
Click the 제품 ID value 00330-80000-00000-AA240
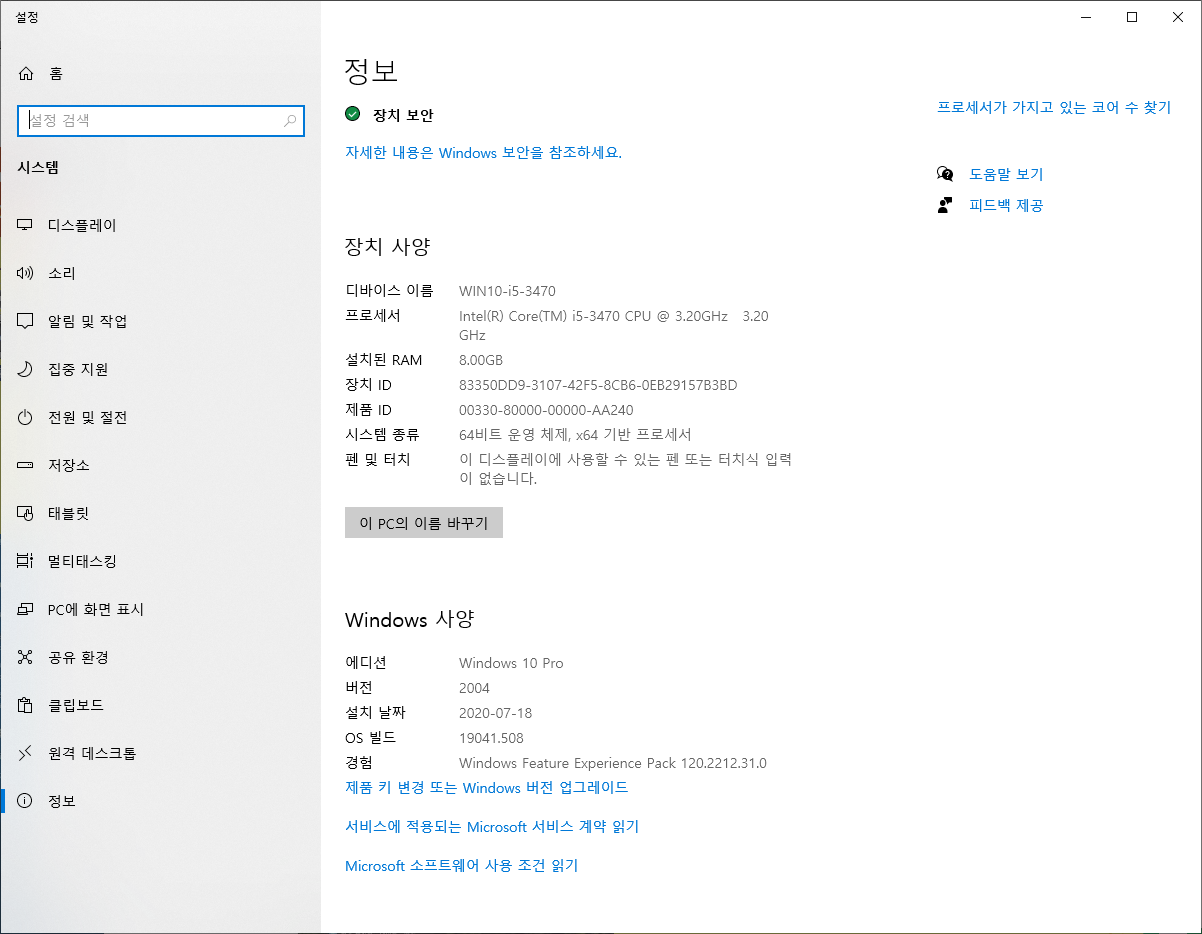coord(546,410)
